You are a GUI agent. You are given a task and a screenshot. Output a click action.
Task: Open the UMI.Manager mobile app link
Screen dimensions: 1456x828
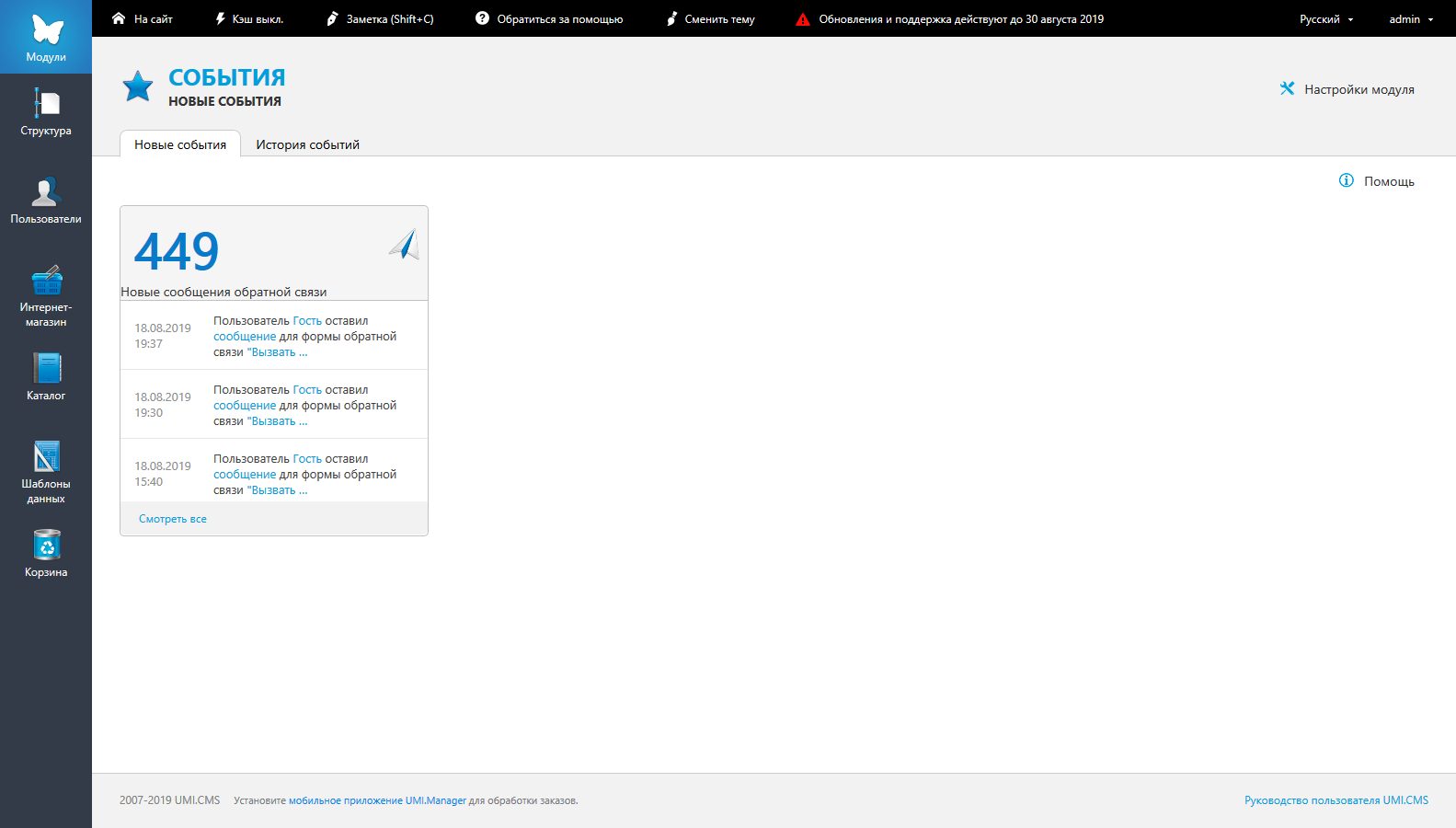point(377,800)
